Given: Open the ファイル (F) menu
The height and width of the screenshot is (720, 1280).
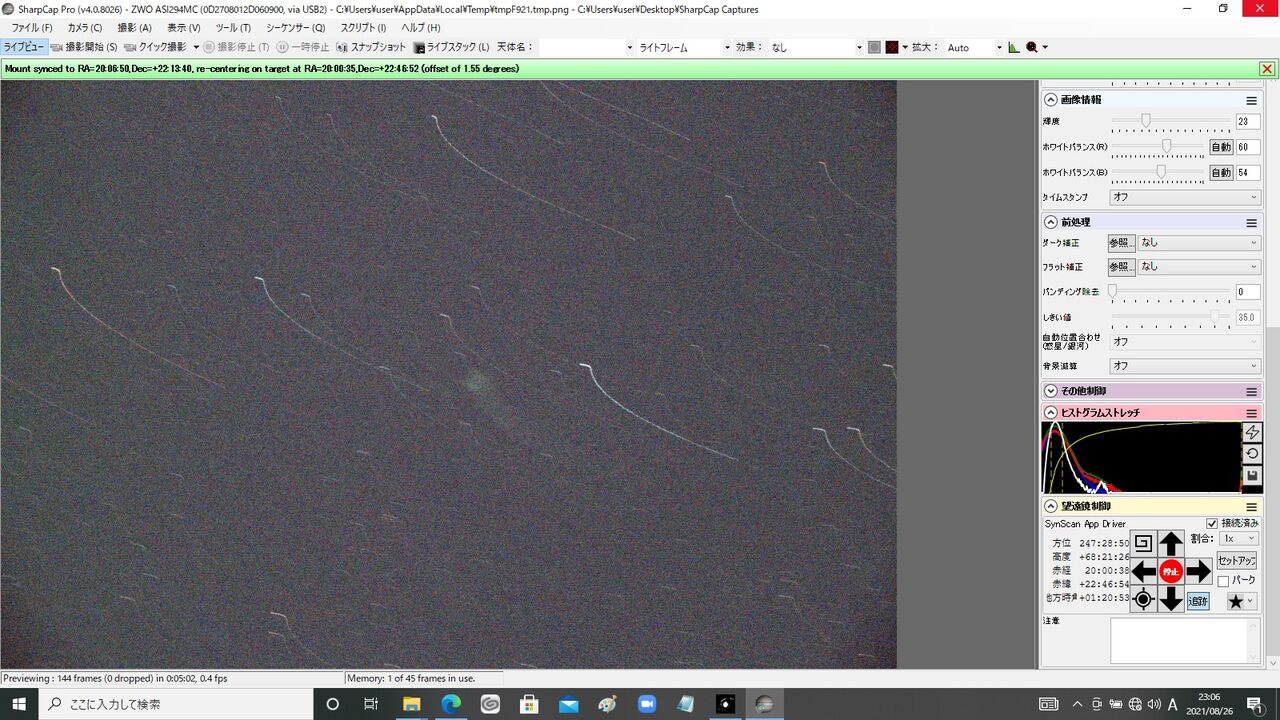Looking at the screenshot, I should pyautogui.click(x=32, y=28).
